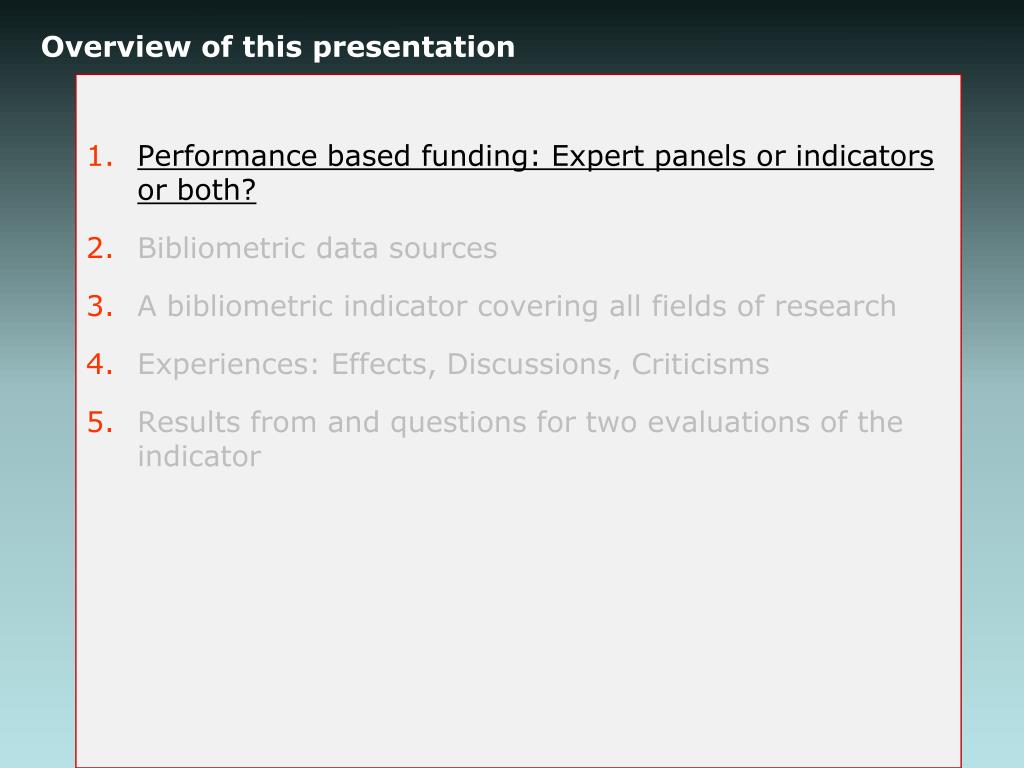Click the red list number 1
The image size is (1024, 768).
[100, 157]
